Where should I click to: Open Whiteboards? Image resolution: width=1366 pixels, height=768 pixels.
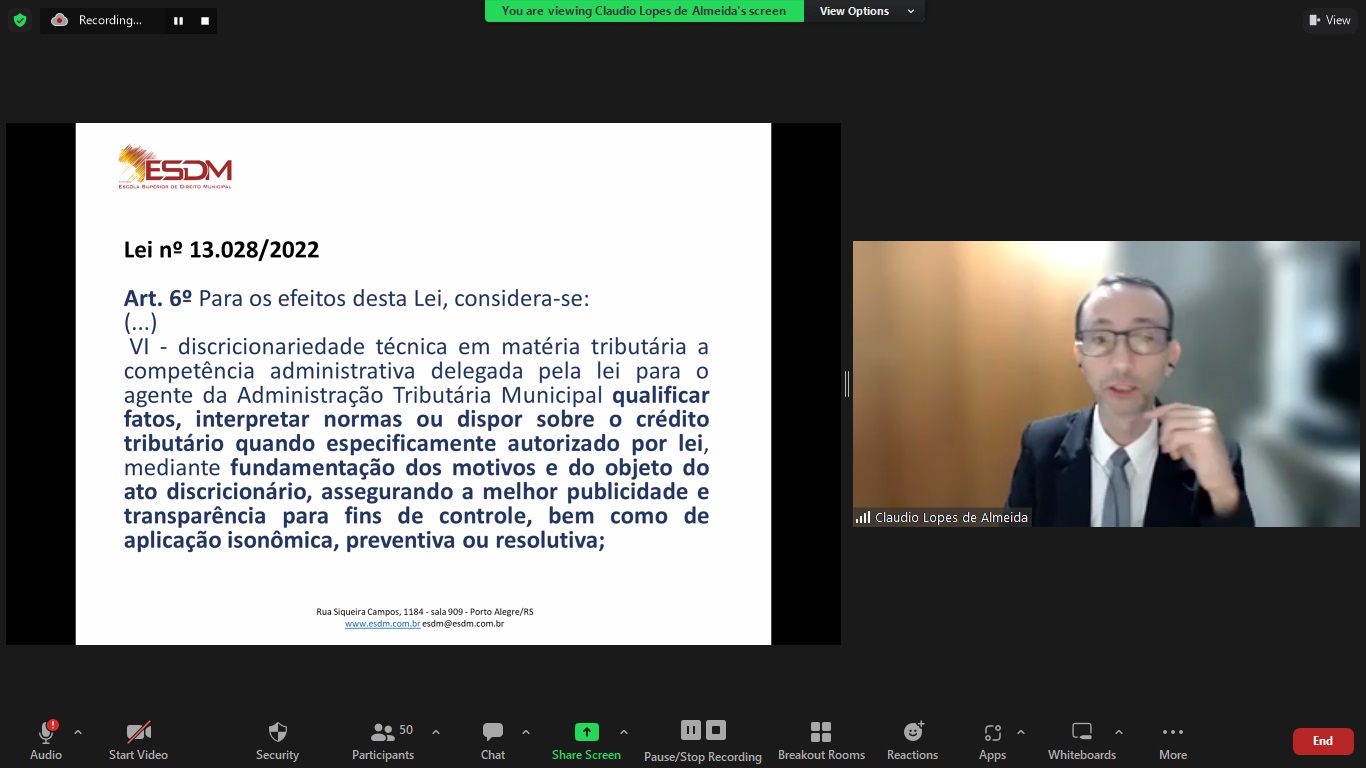1082,741
